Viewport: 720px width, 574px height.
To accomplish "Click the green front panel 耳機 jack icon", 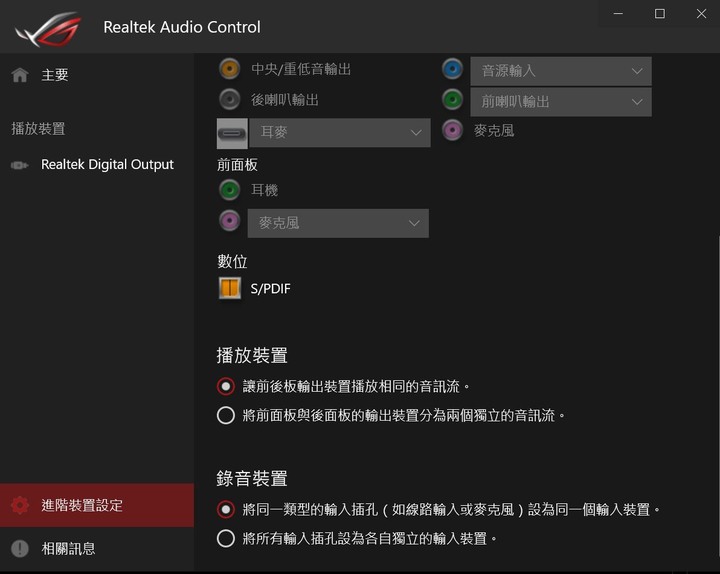I will (230, 190).
